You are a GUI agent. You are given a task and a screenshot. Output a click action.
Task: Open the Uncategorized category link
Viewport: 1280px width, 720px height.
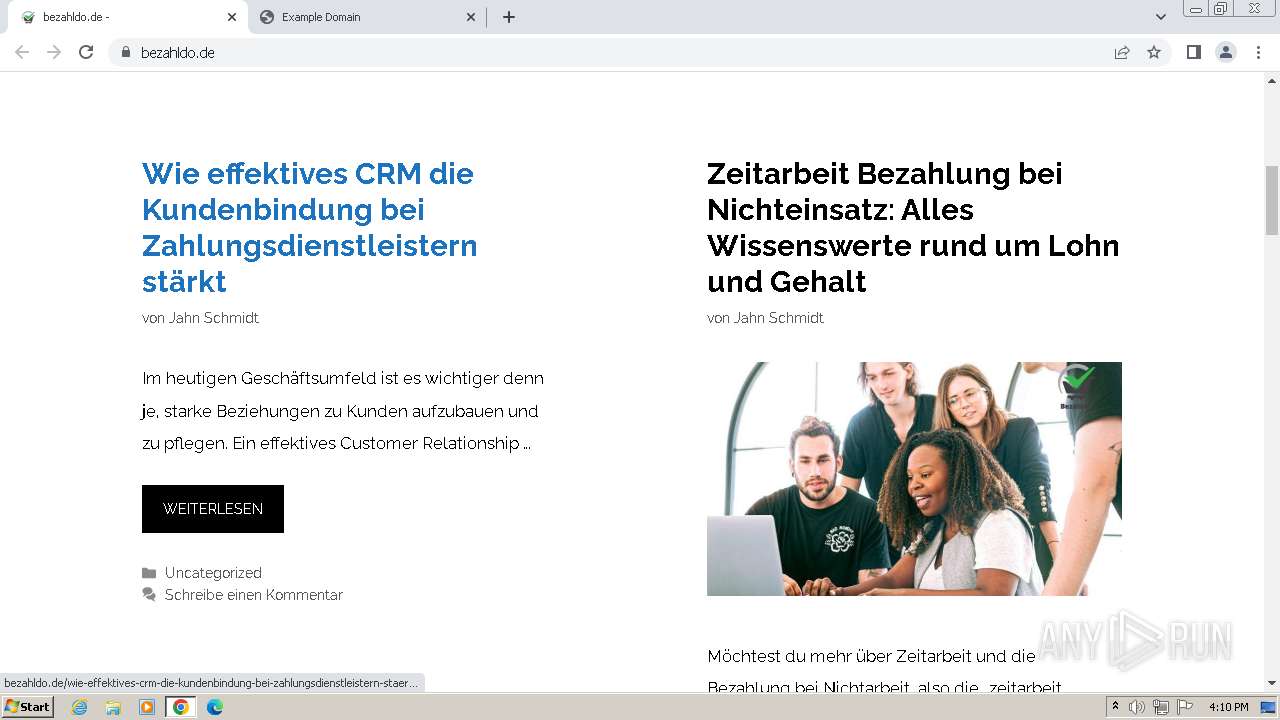coord(213,573)
